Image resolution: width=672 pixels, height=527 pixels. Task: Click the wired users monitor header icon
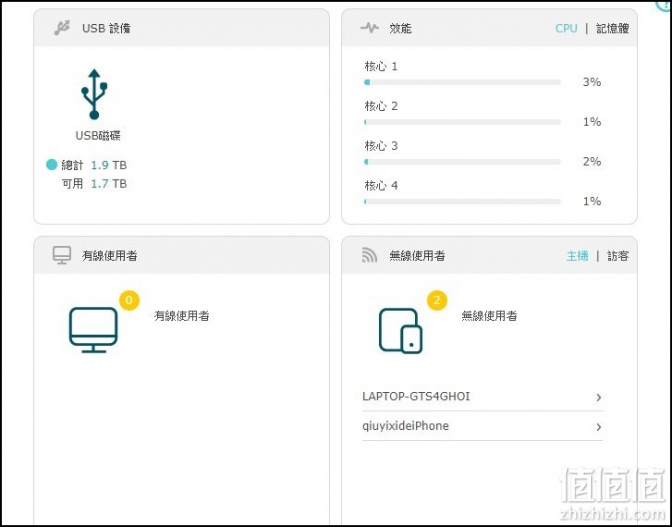point(62,255)
